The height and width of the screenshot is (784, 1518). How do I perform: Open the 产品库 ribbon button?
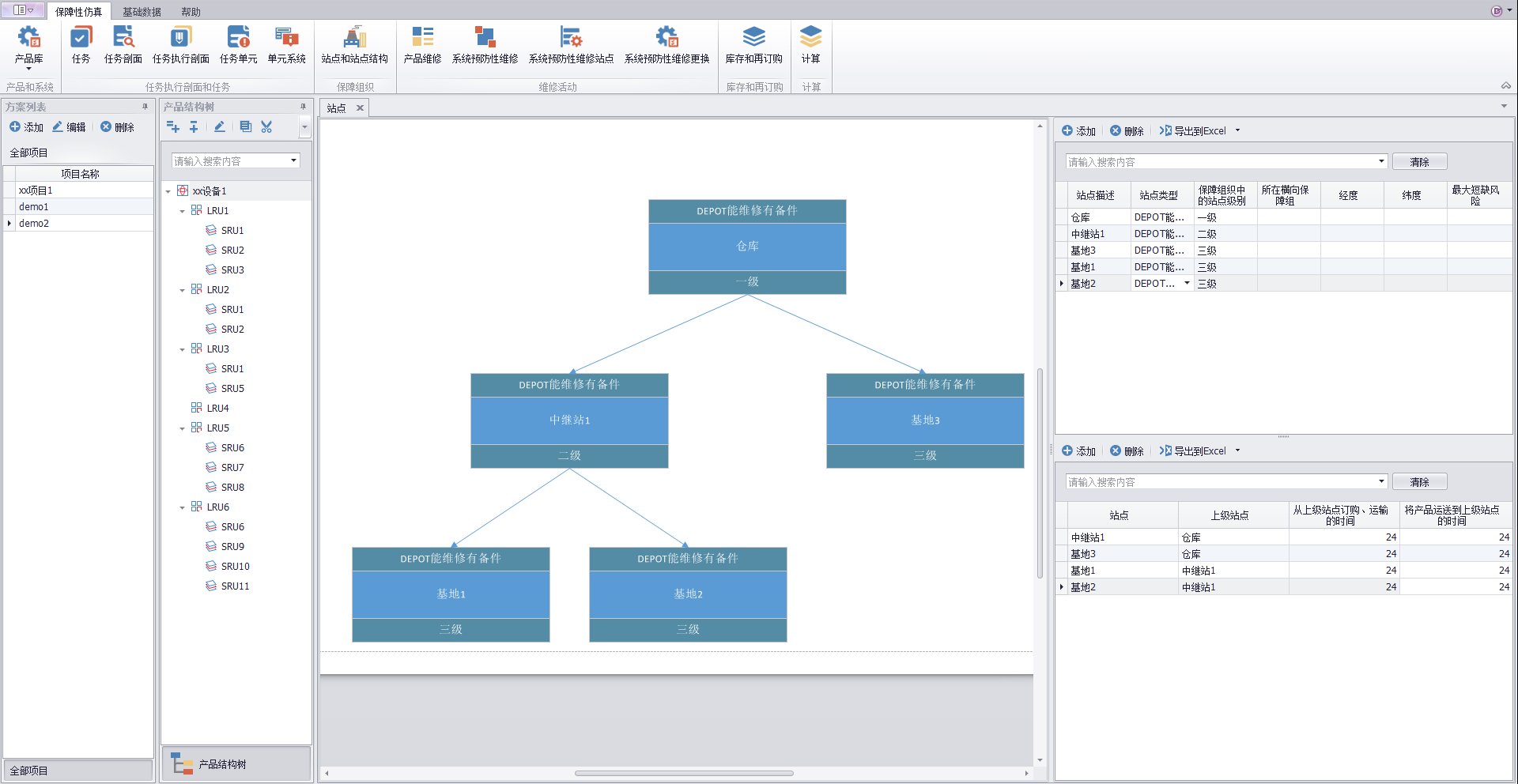click(x=29, y=46)
